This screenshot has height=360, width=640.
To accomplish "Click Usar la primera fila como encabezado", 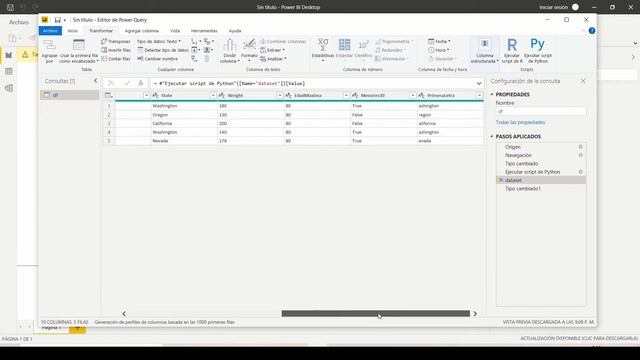I will (78, 51).
